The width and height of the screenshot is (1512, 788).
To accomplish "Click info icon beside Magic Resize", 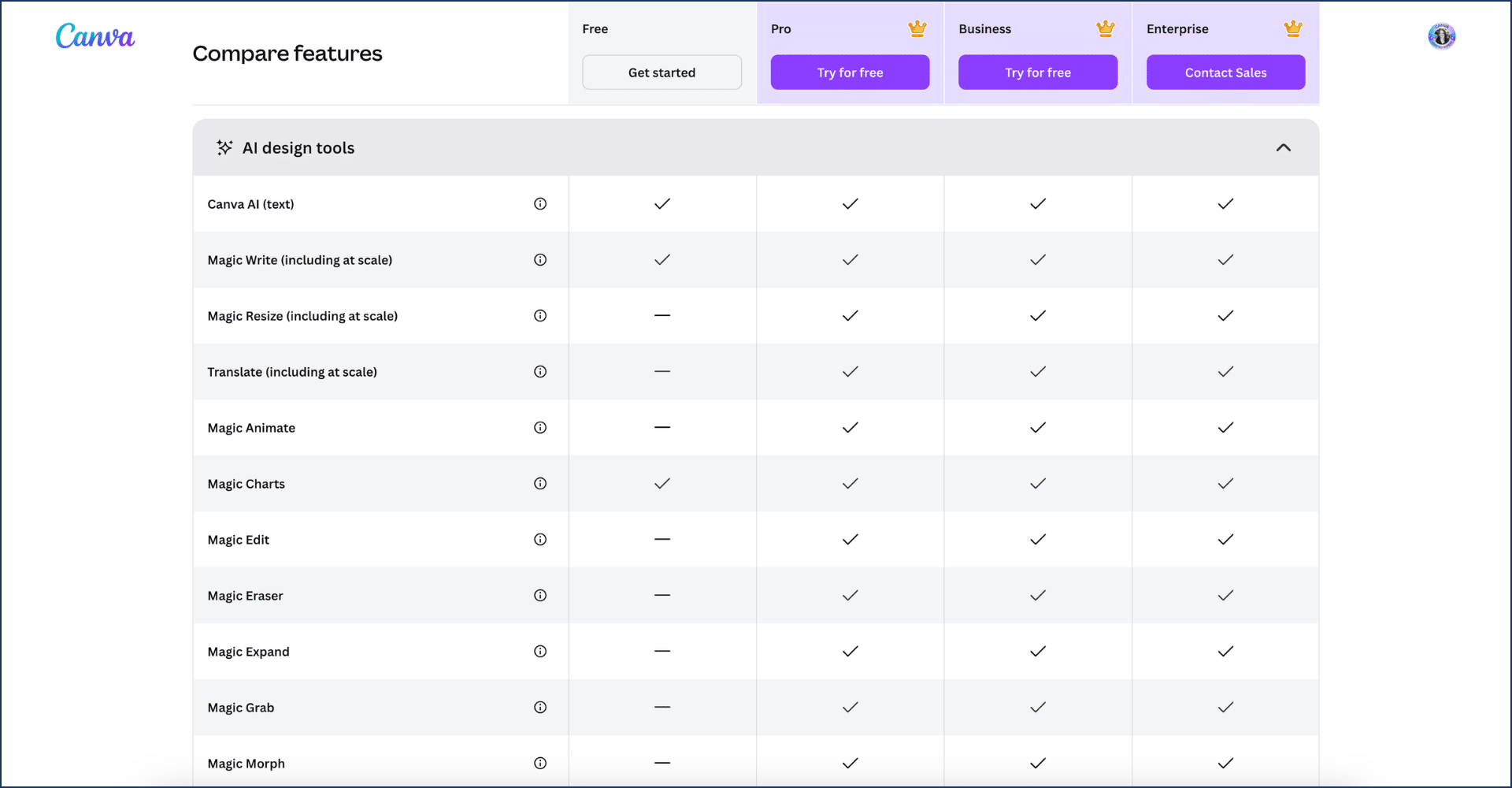I will pyautogui.click(x=540, y=316).
